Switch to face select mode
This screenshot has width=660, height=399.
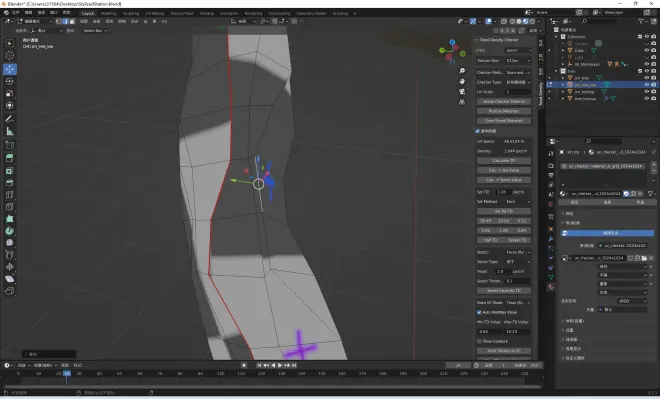click(72, 21)
